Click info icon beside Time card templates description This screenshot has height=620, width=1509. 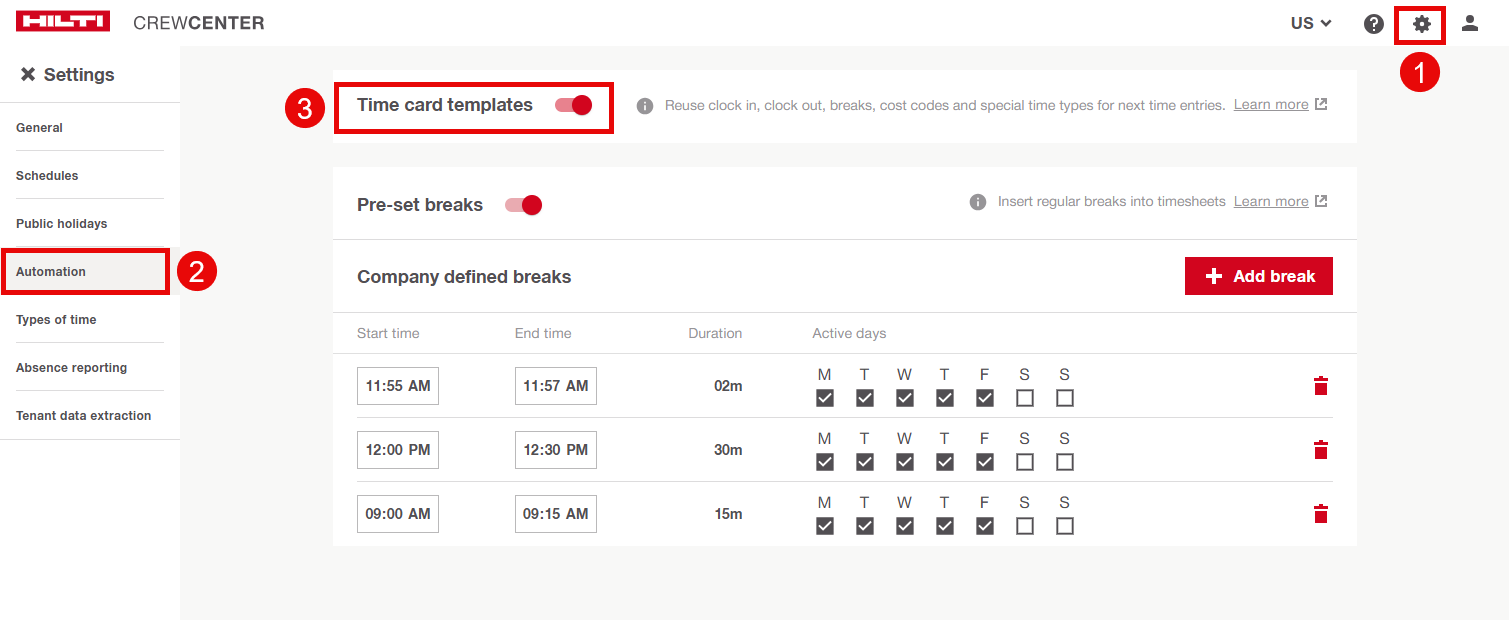pyautogui.click(x=645, y=106)
